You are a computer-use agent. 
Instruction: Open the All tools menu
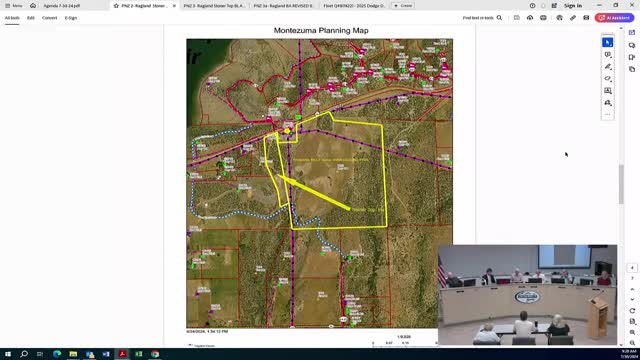(12, 18)
